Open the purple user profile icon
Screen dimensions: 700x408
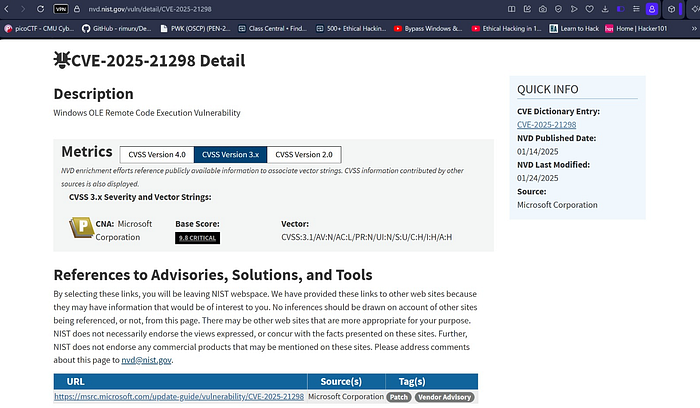(652, 9)
